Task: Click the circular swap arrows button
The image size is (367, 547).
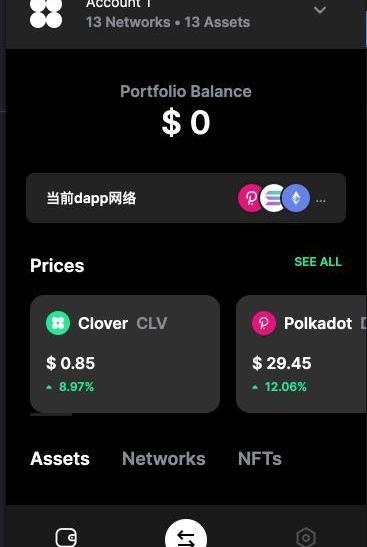Action: pos(186,534)
